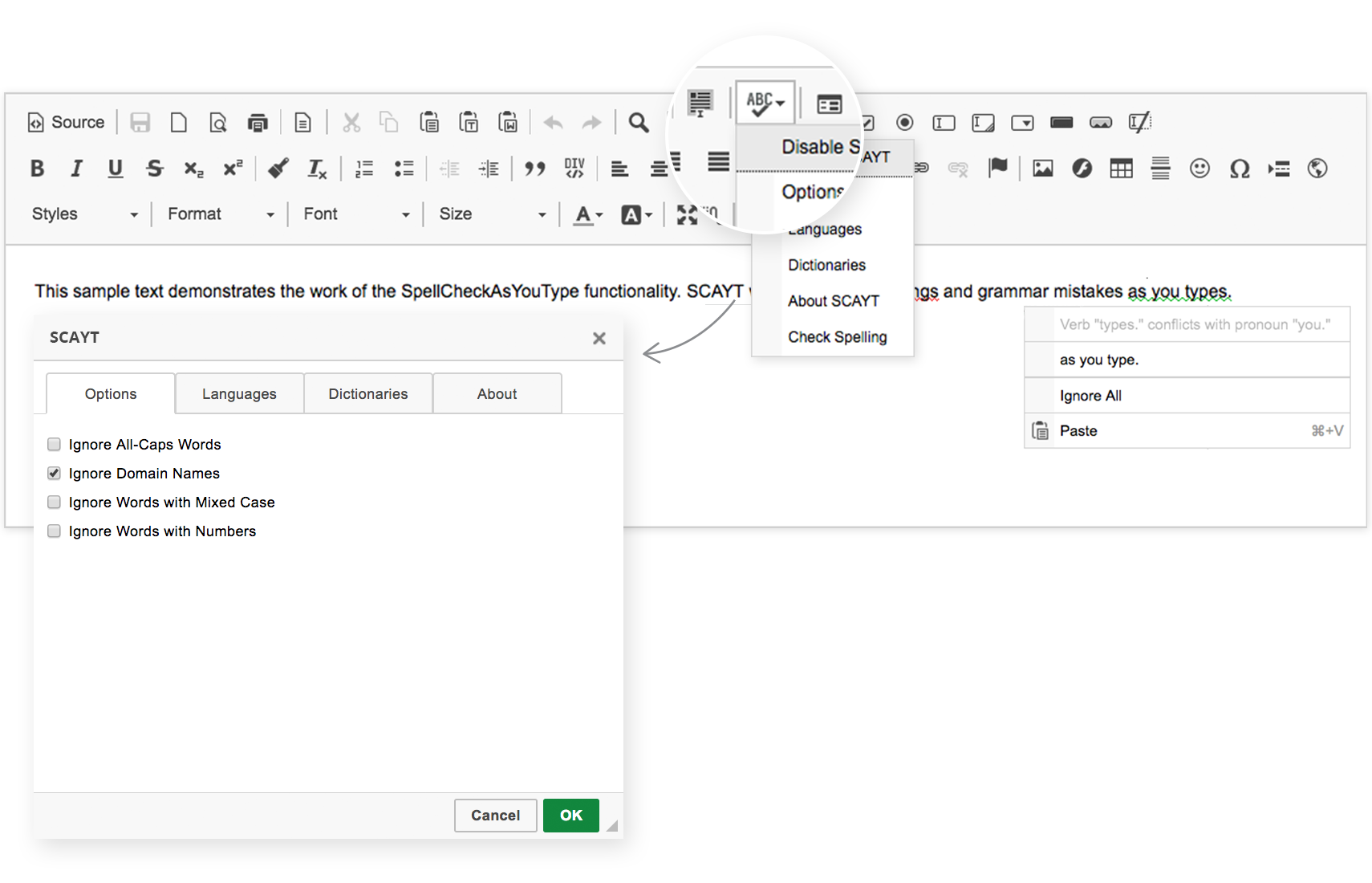Select the Copy Formatting paintbrush icon

[278, 169]
